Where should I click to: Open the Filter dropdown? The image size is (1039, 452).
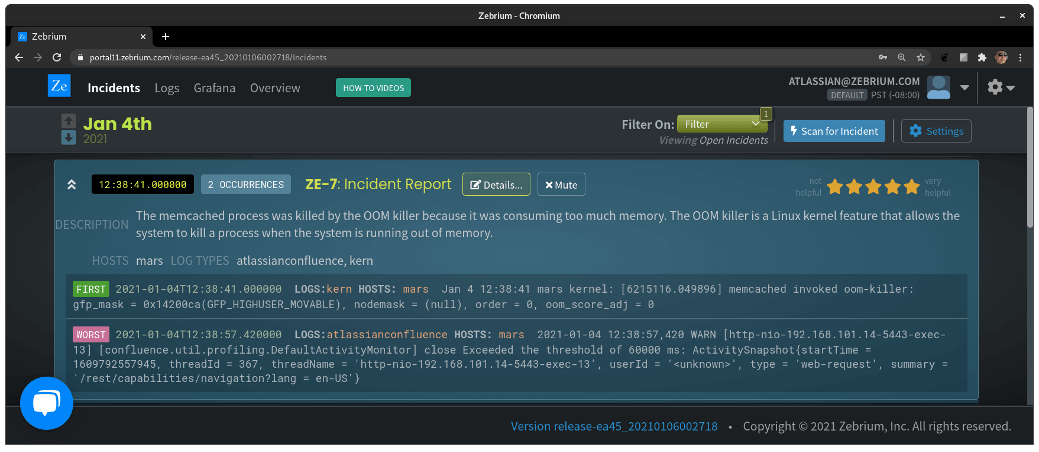click(x=722, y=124)
